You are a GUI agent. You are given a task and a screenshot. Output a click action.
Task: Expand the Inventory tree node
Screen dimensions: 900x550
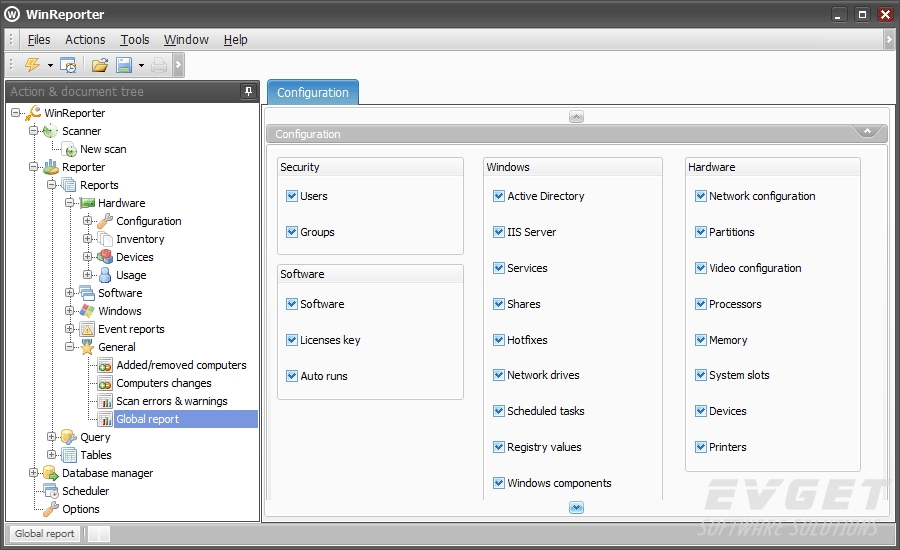87,239
